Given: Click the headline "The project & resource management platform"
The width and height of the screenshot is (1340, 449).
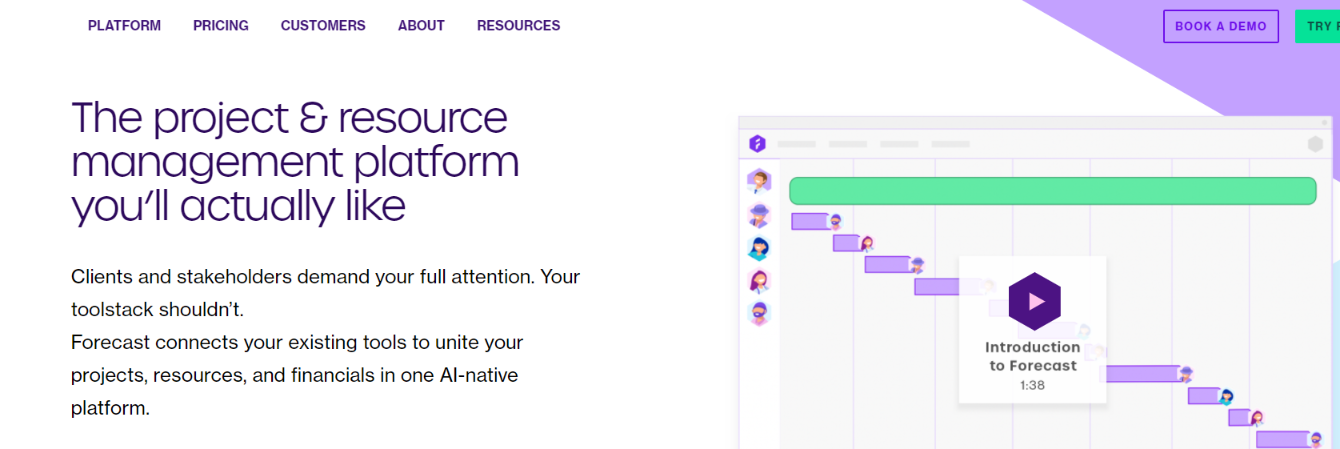Looking at the screenshot, I should point(296,139).
